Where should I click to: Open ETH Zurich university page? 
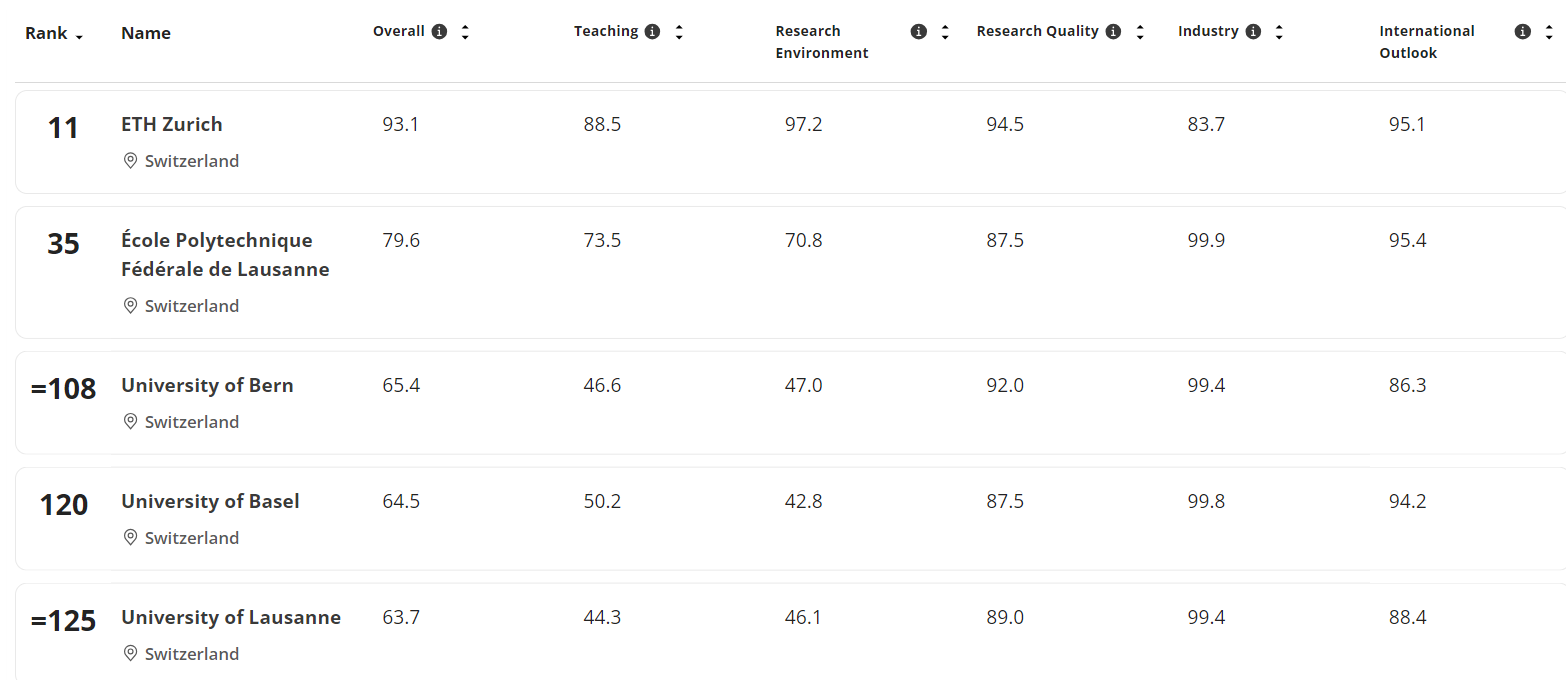click(172, 124)
